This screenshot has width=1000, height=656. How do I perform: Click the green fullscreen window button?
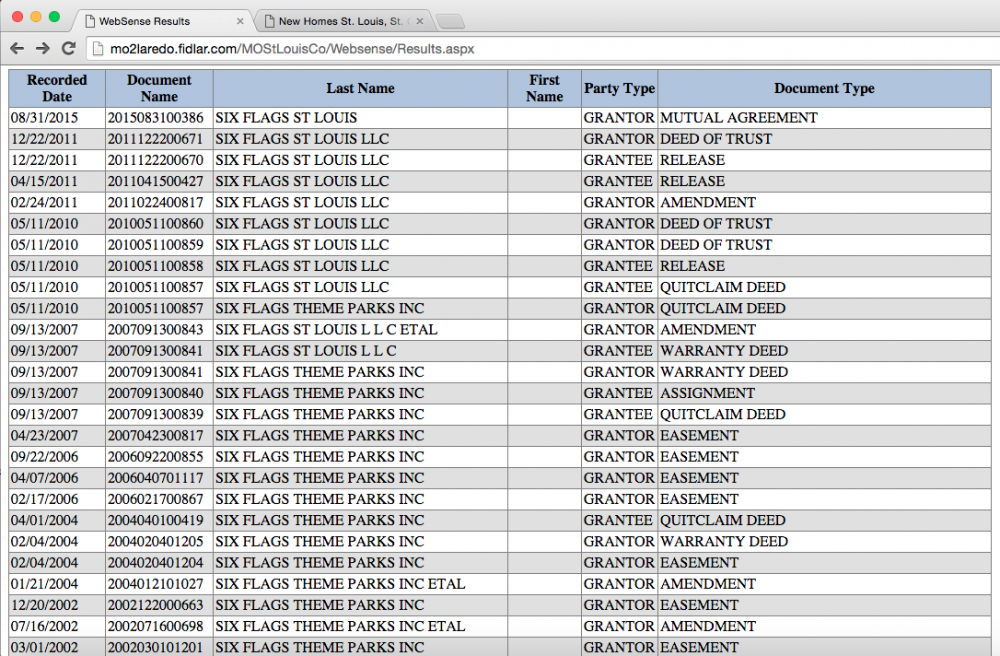pos(54,17)
